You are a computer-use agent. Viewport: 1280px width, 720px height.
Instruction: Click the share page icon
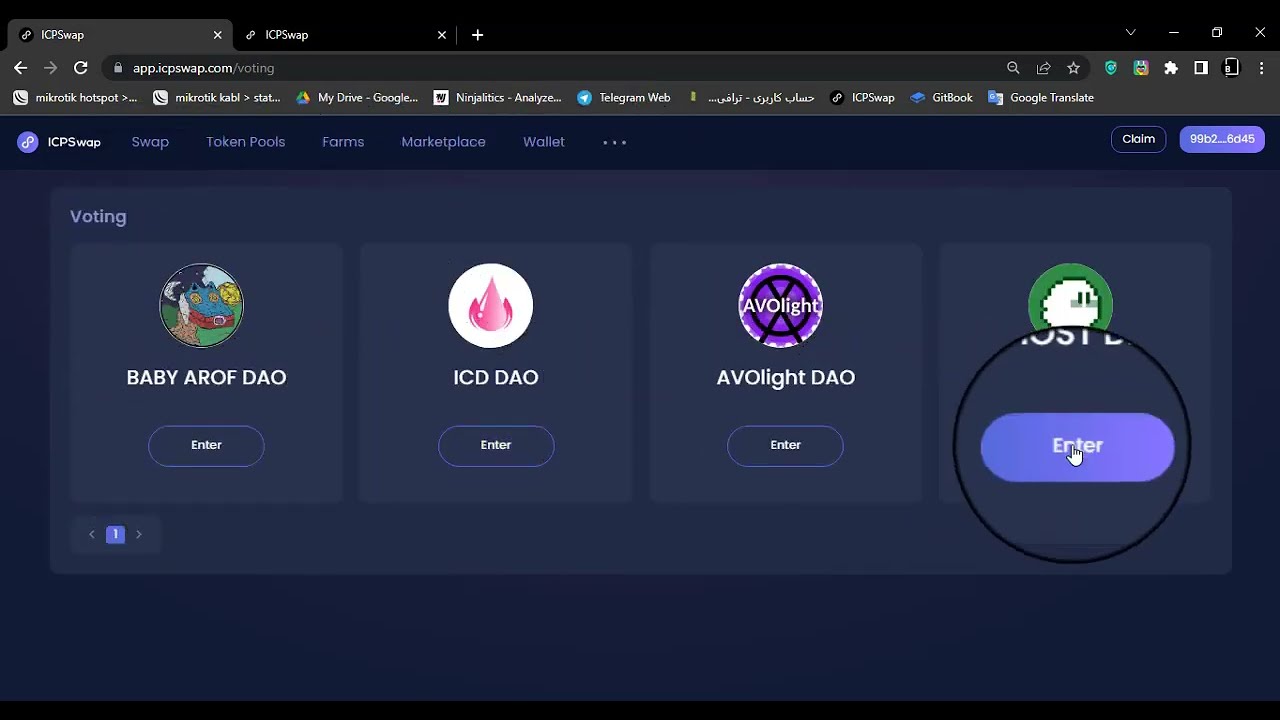1043,68
